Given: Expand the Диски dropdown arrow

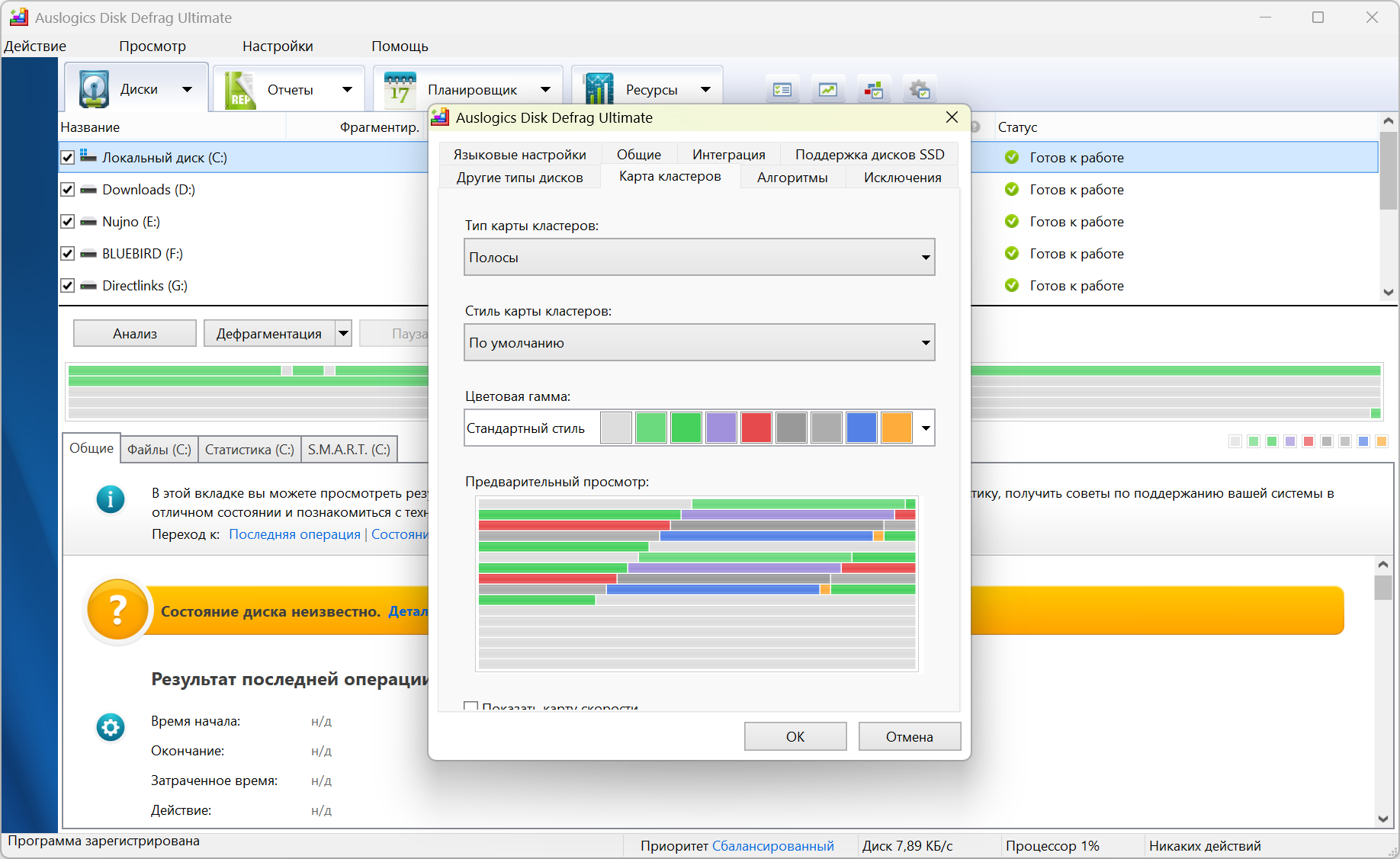Looking at the screenshot, I should pos(187,89).
